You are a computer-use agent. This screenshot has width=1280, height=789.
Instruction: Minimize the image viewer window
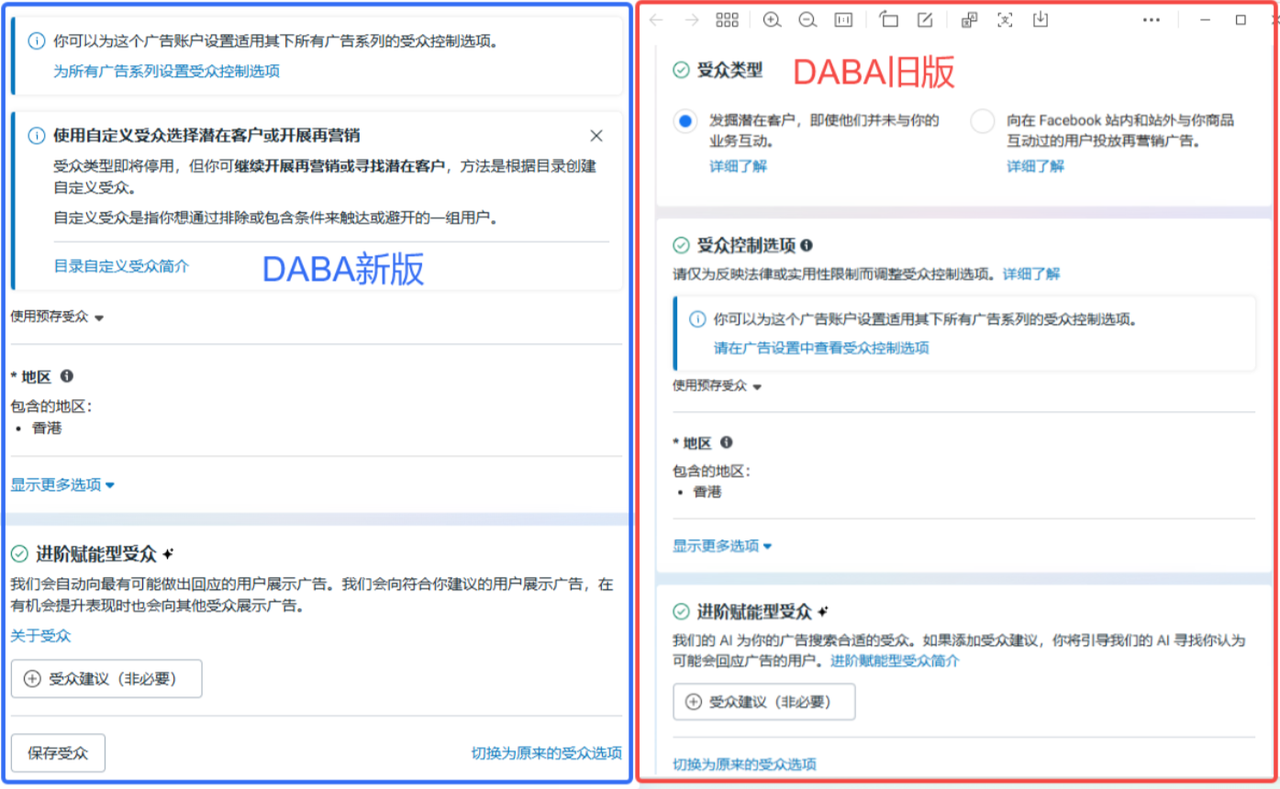[1205, 20]
